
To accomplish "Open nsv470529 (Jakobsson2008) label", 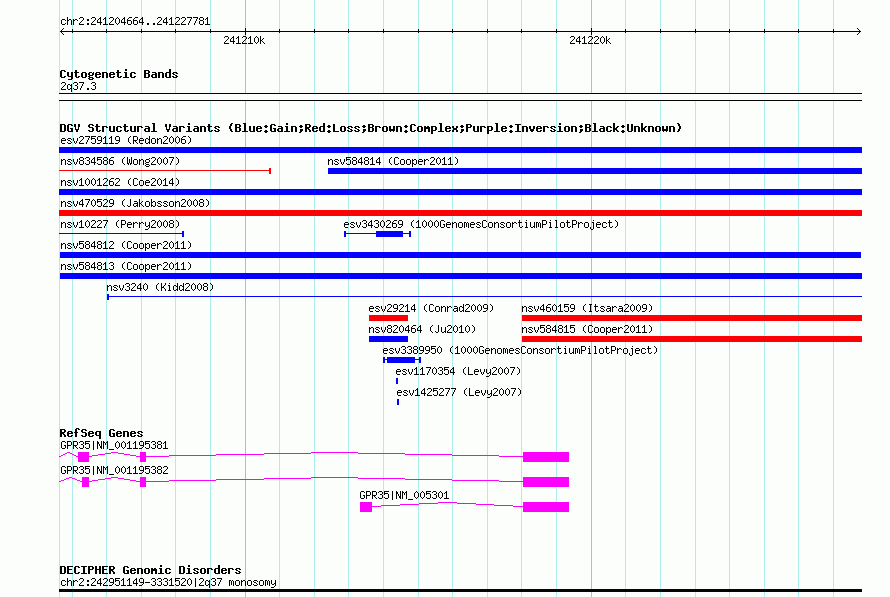I will 135,203.
